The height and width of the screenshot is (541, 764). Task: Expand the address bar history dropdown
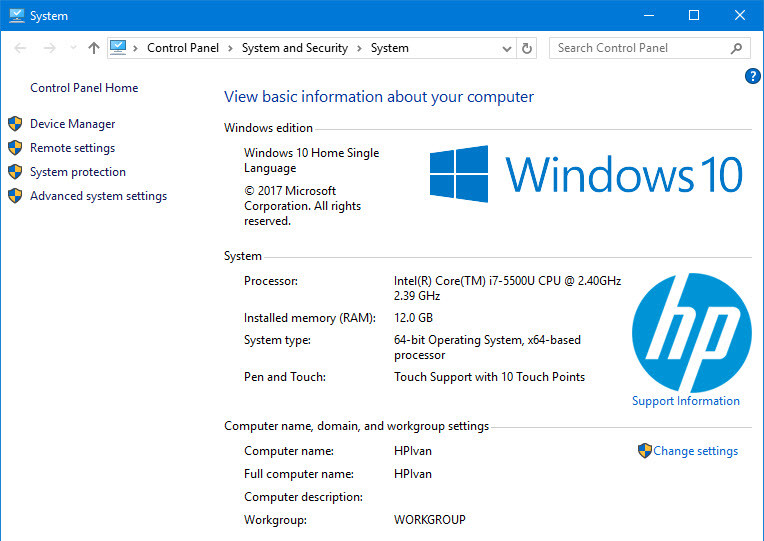(507, 48)
